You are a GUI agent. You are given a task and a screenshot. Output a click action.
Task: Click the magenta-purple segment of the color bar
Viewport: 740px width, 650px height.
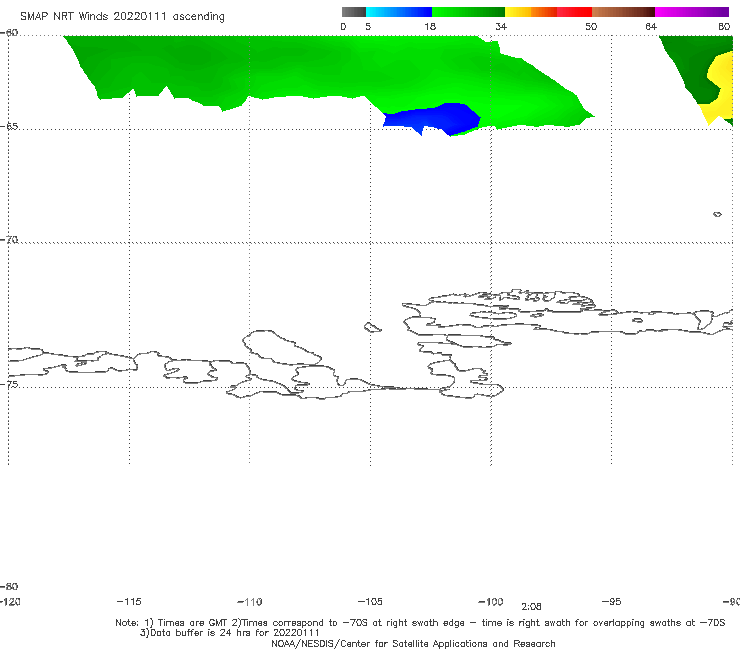692,12
